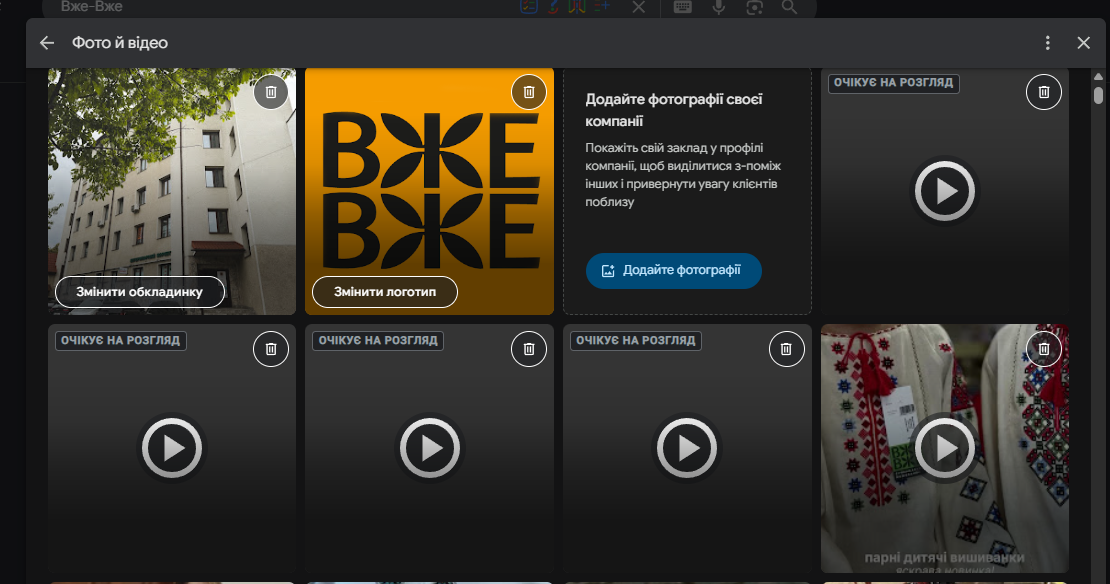Click the scrollbar thumb of the gallery

(x=1098, y=95)
